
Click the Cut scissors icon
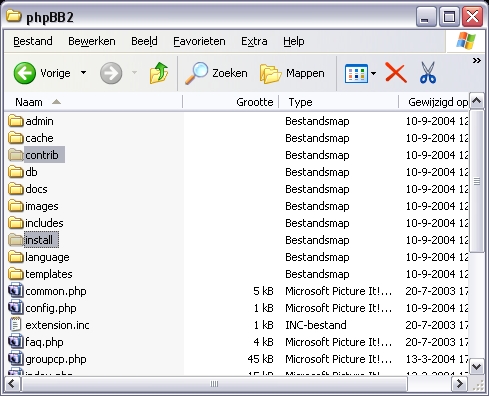428,72
